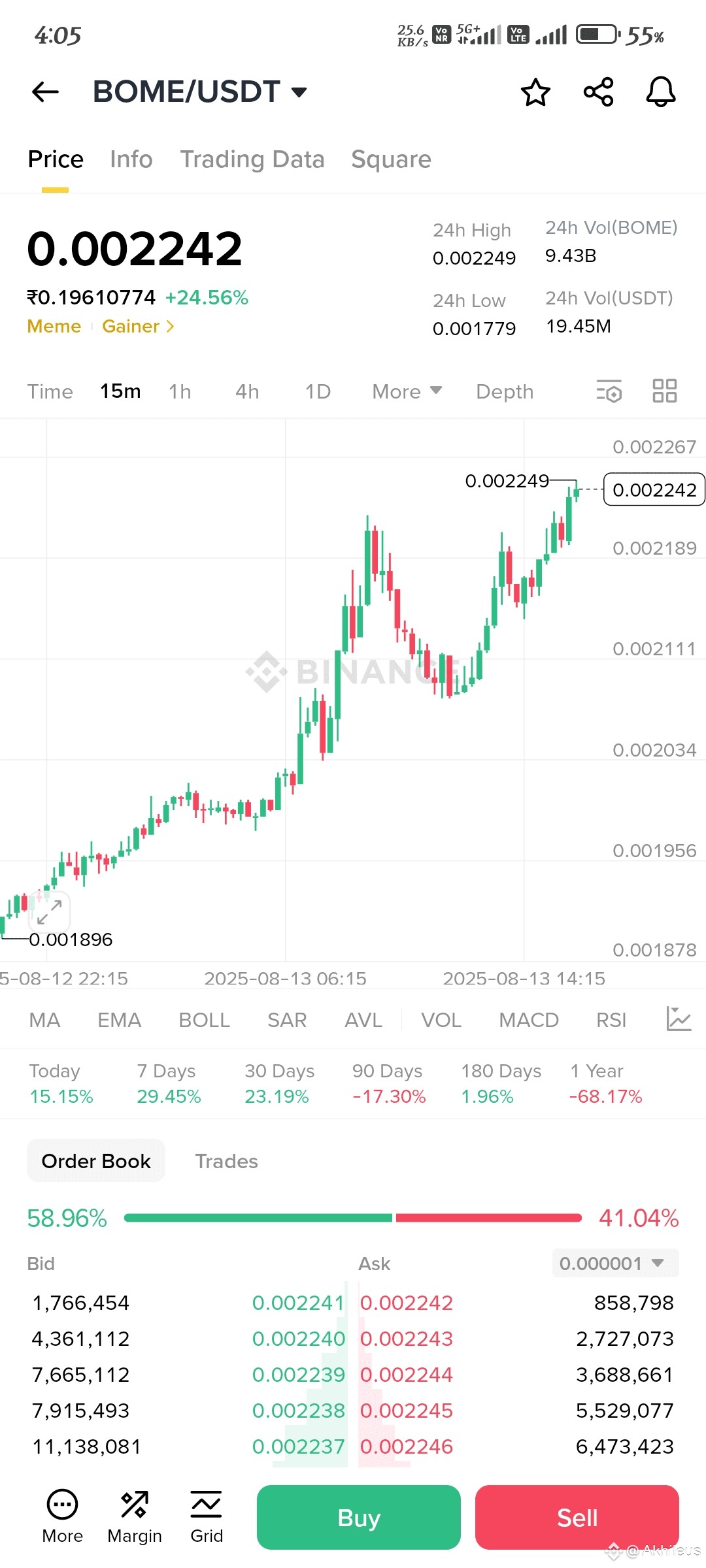The image size is (706, 1568).
Task: Tap the green Buy button
Action: pyautogui.click(x=359, y=1517)
